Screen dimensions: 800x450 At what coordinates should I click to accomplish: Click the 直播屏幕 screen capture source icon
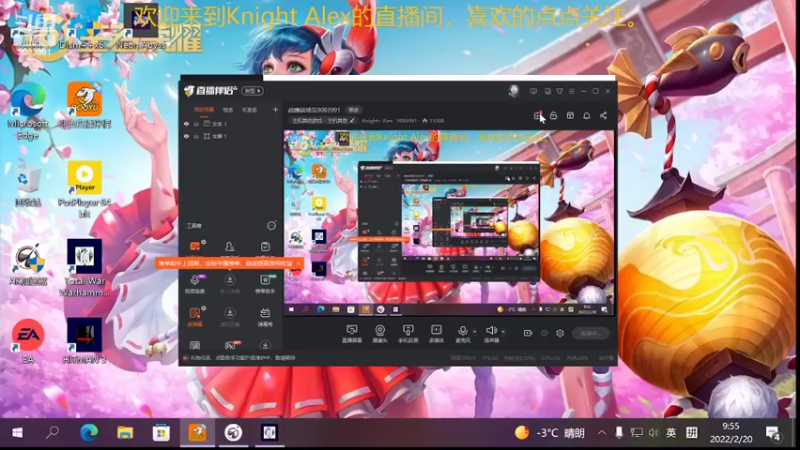(x=352, y=330)
